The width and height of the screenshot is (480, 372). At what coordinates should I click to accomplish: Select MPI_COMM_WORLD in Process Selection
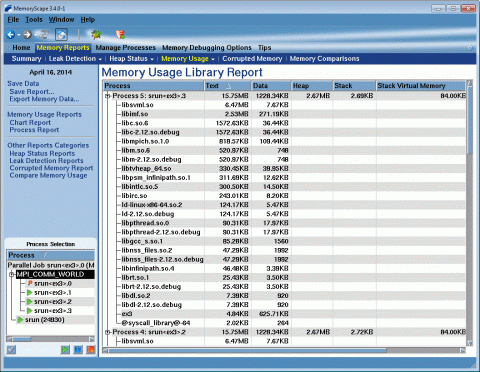[x=55, y=274]
